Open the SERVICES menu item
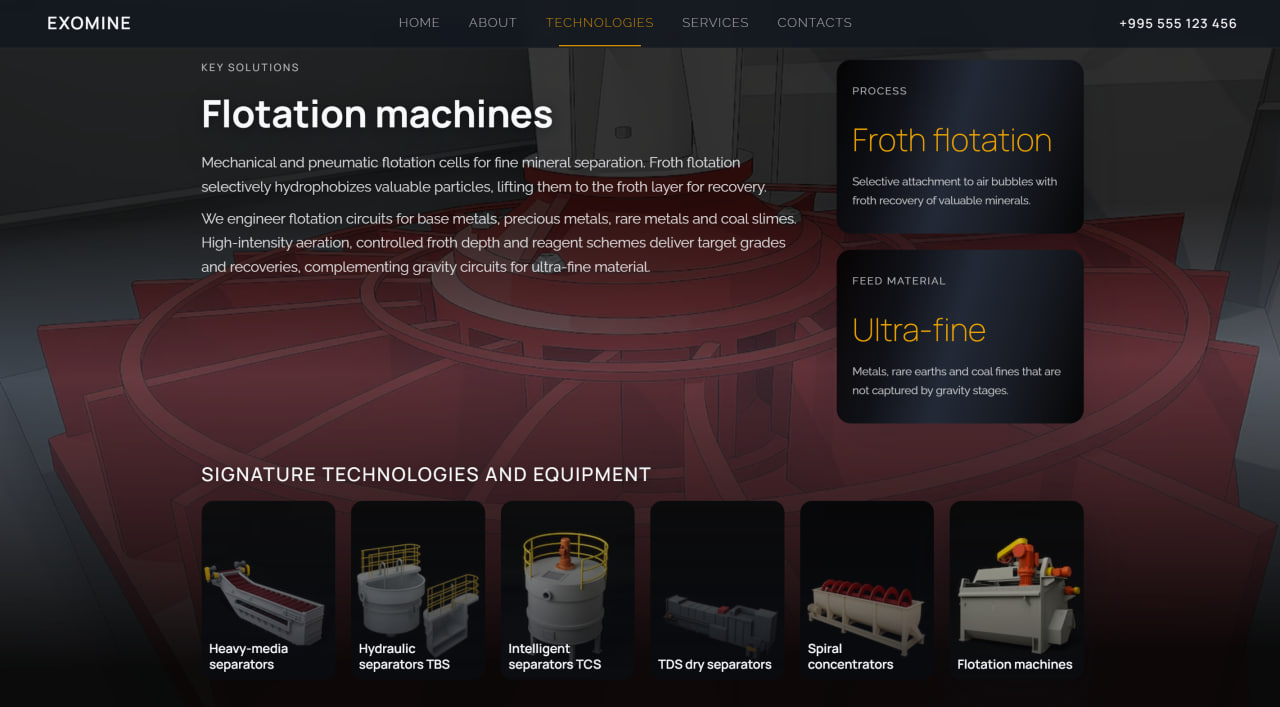1280x707 pixels. pos(715,22)
